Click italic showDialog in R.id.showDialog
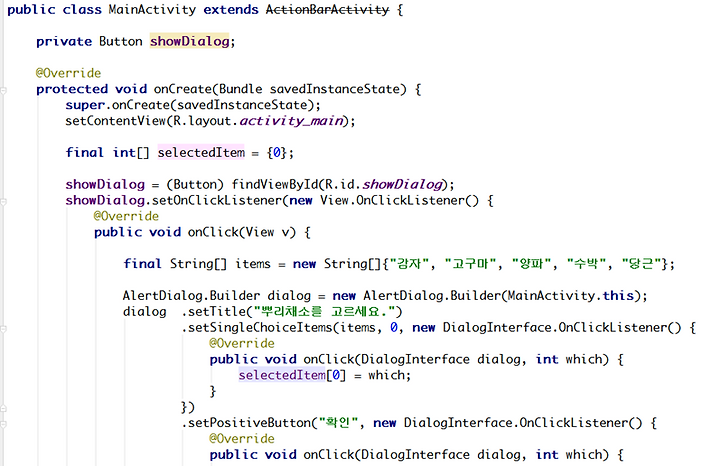This screenshot has height=466, width=720. pyautogui.click(x=402, y=185)
